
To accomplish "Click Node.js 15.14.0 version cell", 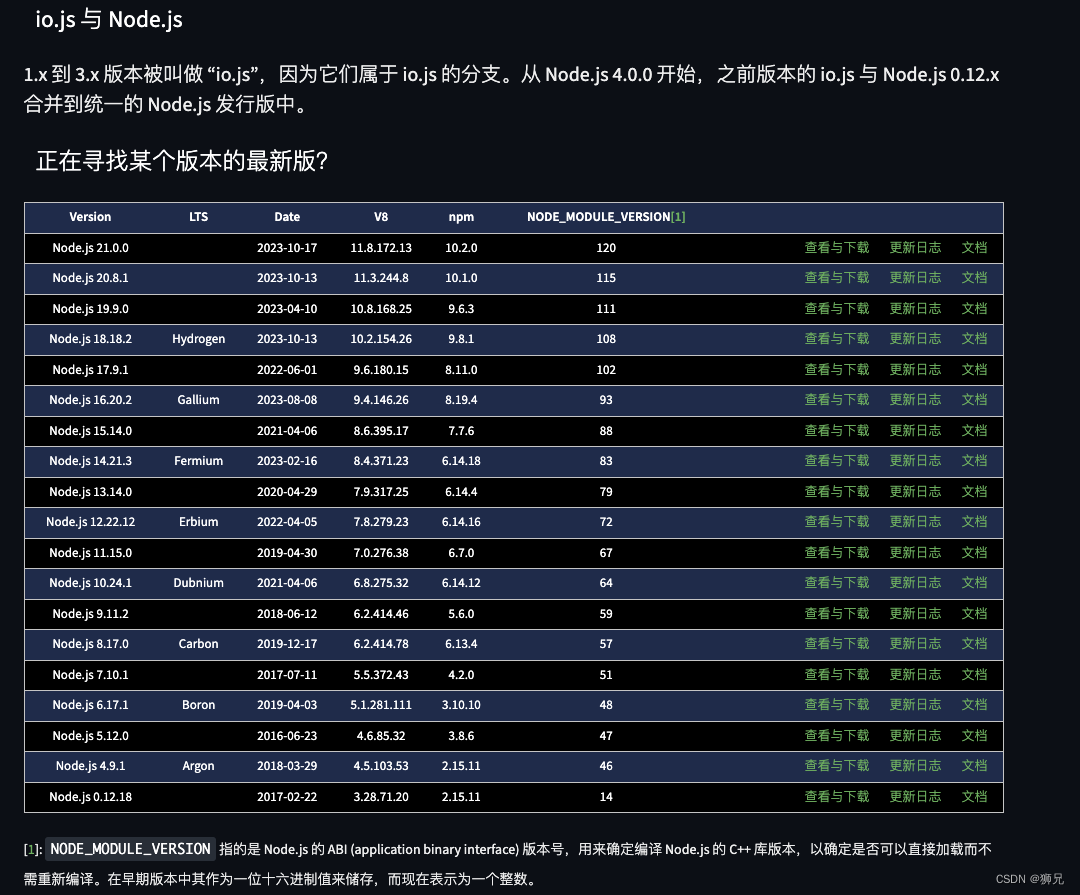I will coord(90,431).
